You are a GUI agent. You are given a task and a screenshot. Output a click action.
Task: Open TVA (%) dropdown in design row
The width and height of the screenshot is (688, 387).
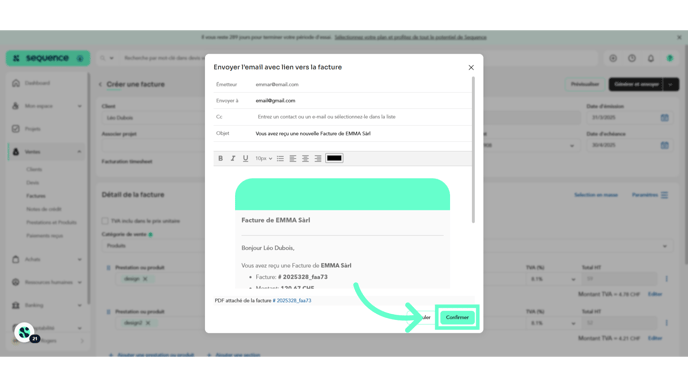552,279
